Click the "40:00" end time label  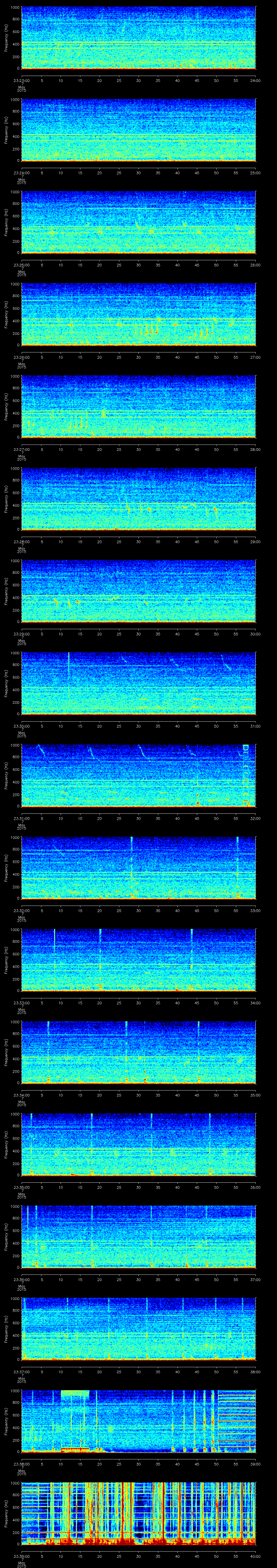pyautogui.click(x=256, y=1556)
